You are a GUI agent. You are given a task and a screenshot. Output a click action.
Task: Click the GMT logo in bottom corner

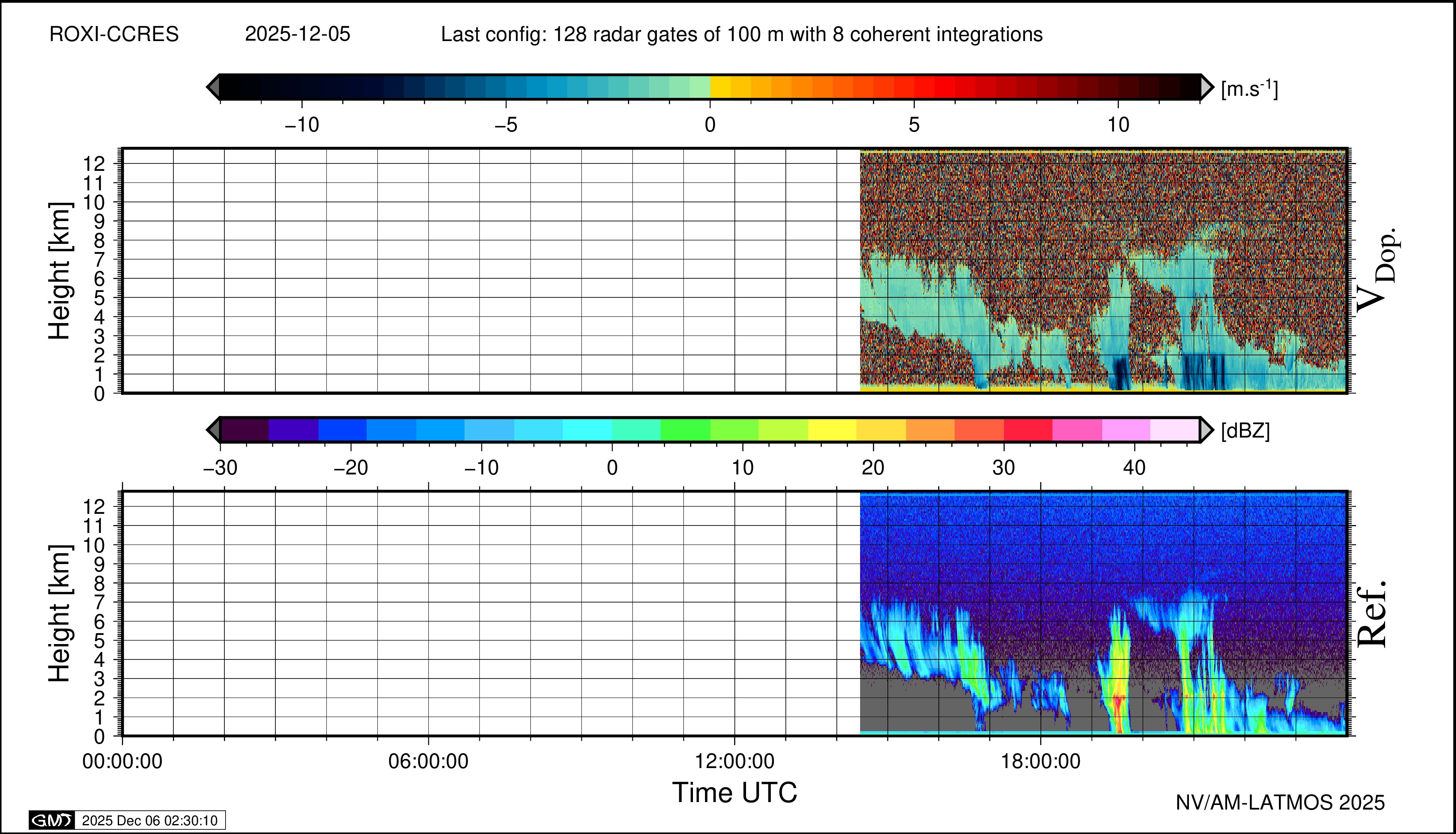tap(51, 820)
